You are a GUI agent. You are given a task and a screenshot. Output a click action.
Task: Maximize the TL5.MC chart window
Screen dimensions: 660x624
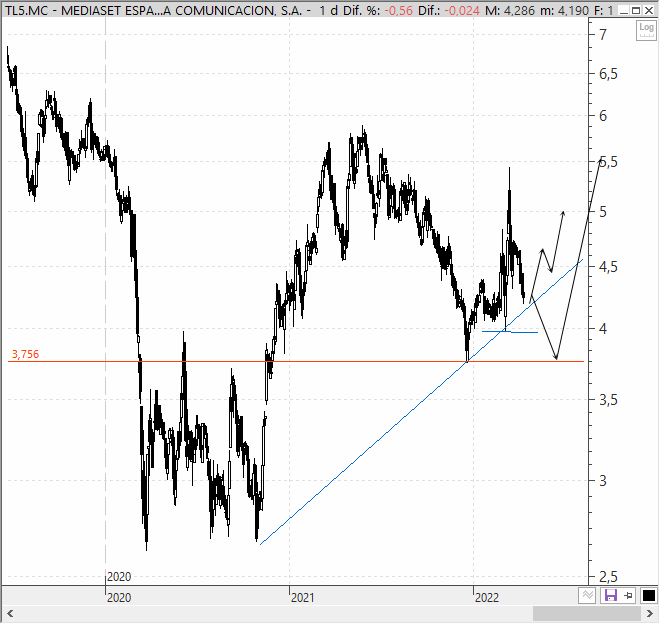pyautogui.click(x=636, y=10)
